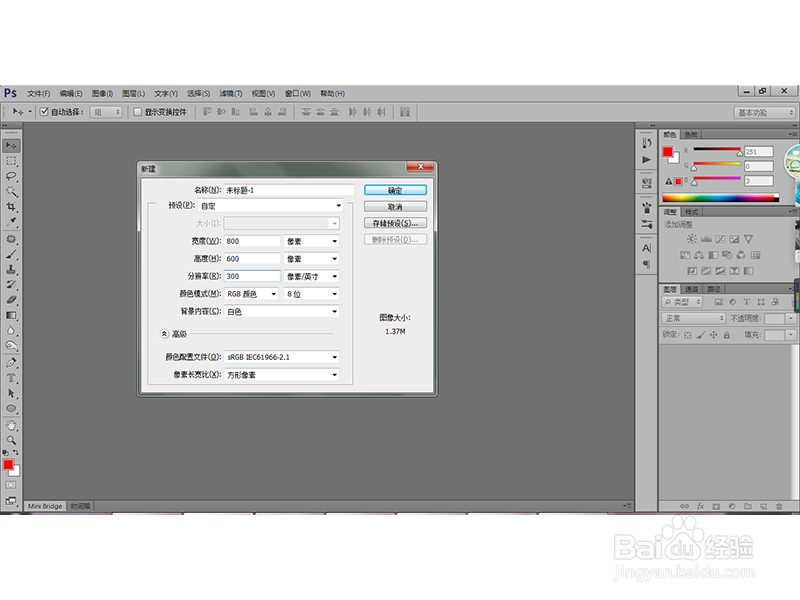
Task: Click the create new group folder icon
Action: (x=747, y=506)
